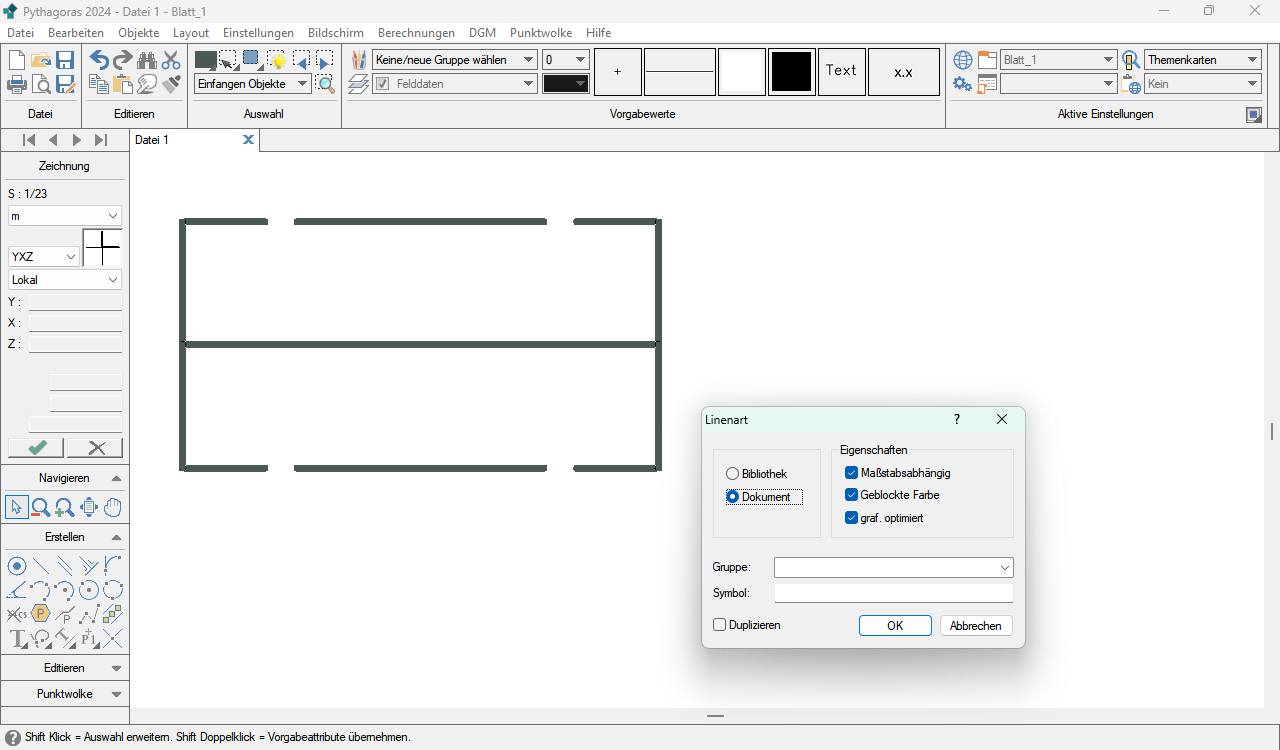Select the arrow pointer tool

point(17,507)
